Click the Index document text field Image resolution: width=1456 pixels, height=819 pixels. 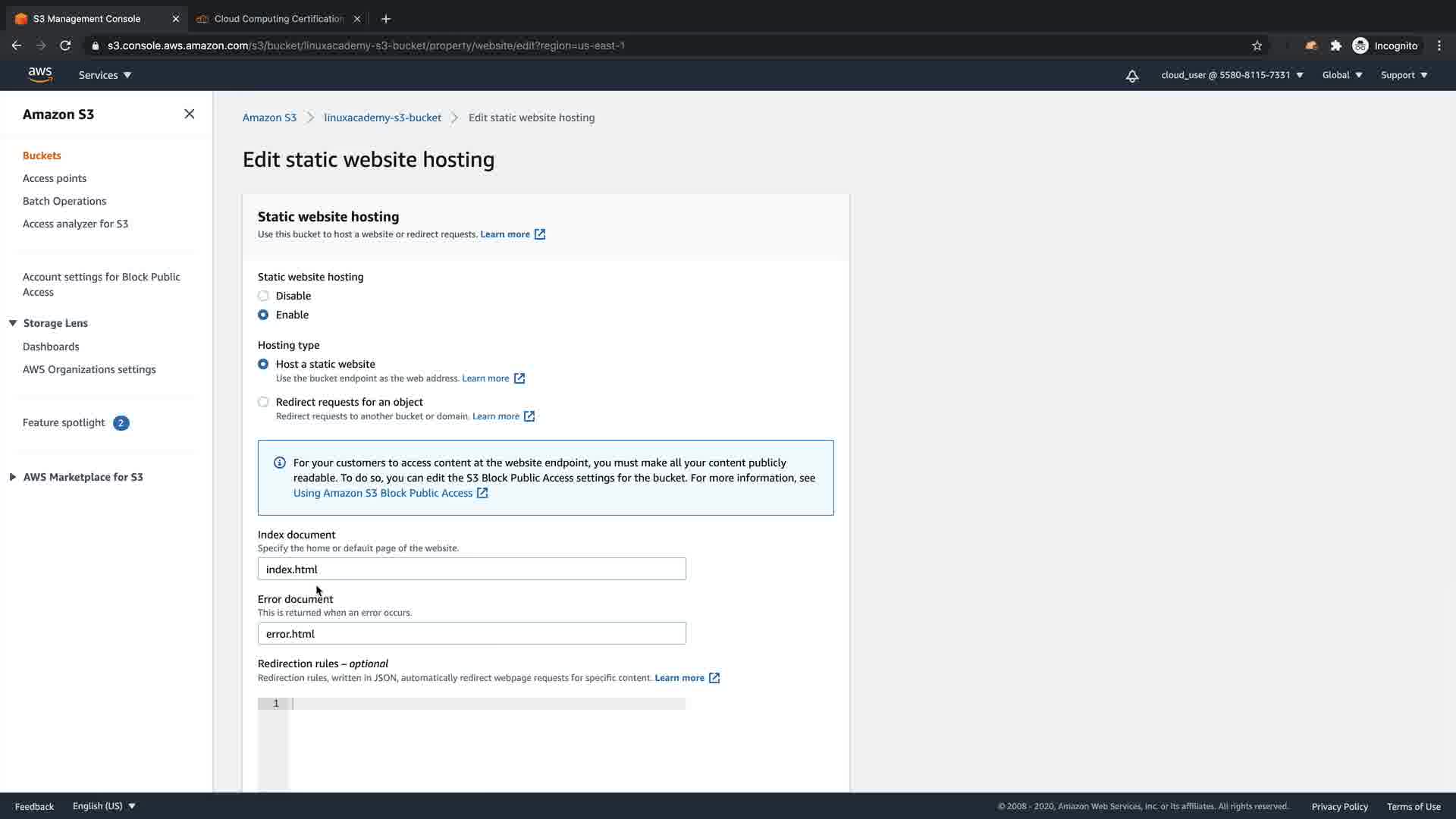(472, 569)
